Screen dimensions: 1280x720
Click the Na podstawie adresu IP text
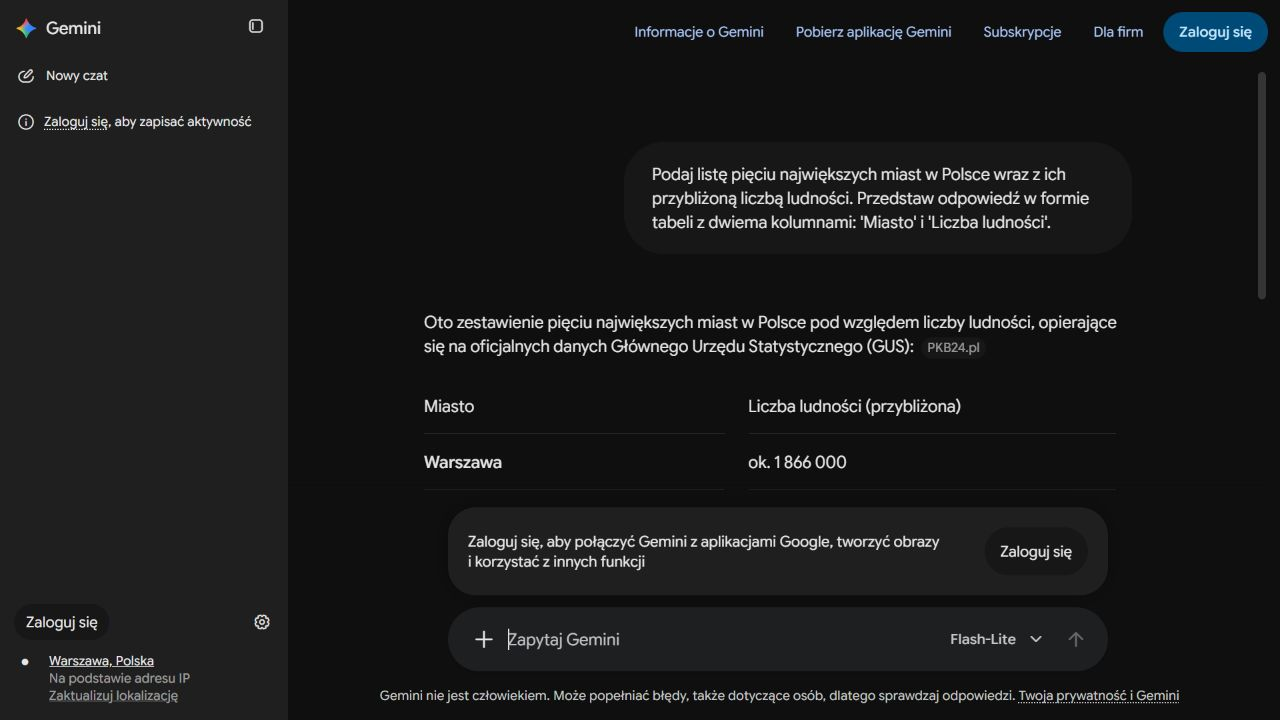(x=119, y=678)
